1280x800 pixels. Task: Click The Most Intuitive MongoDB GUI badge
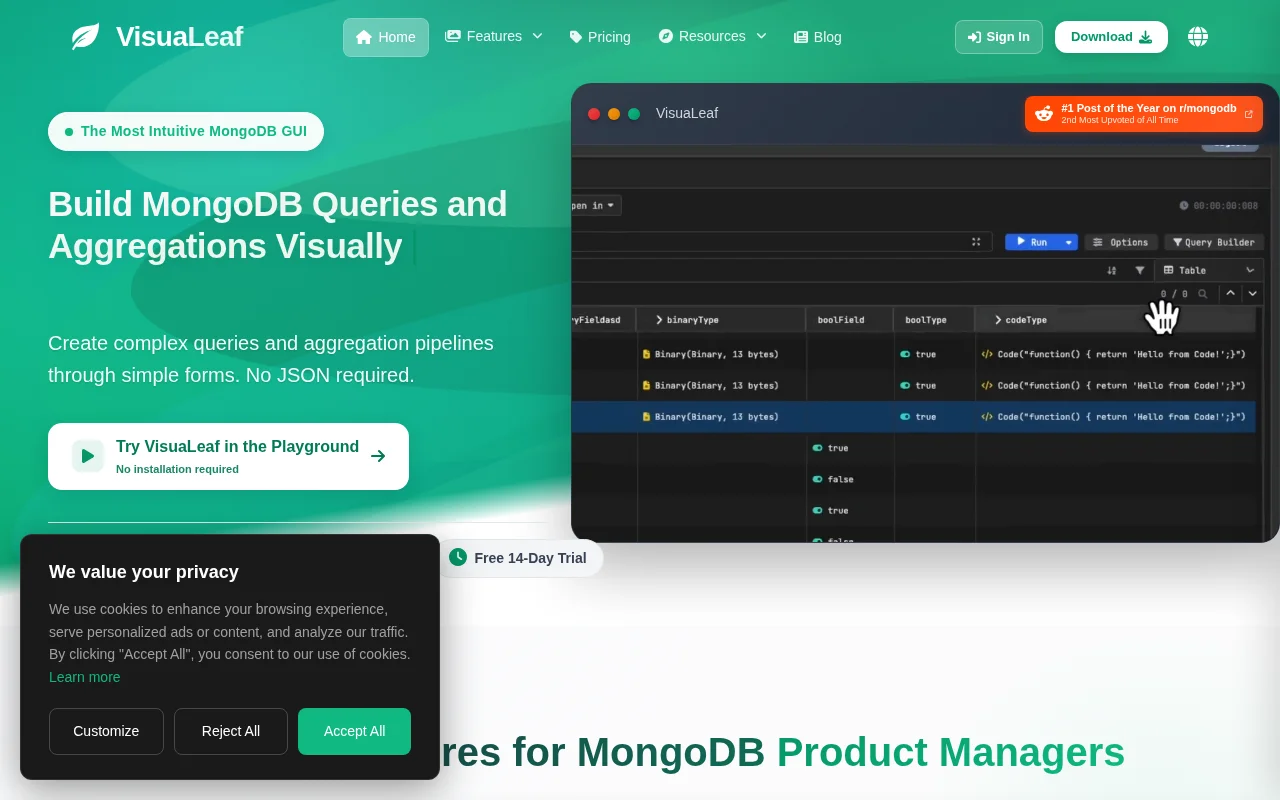coord(186,131)
